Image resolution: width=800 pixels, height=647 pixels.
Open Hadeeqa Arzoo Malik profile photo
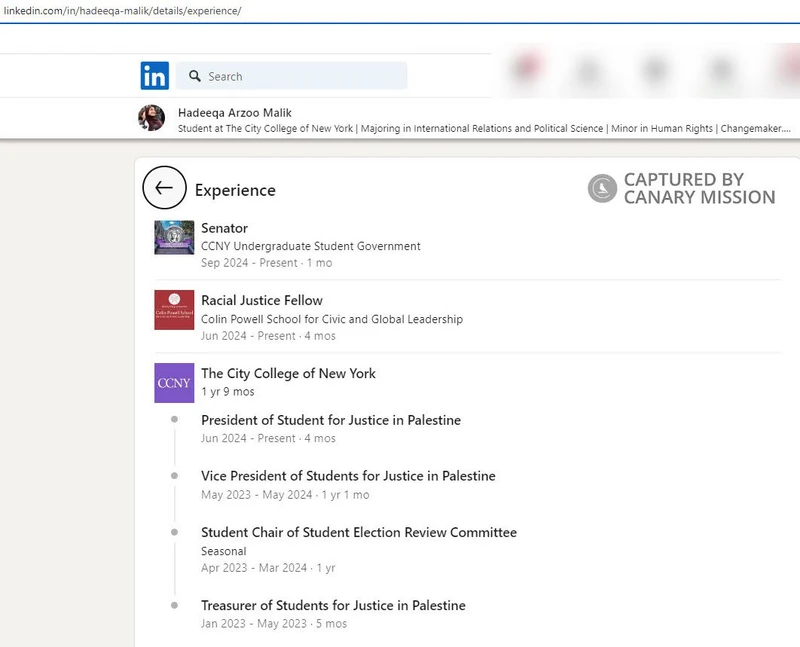click(x=152, y=118)
